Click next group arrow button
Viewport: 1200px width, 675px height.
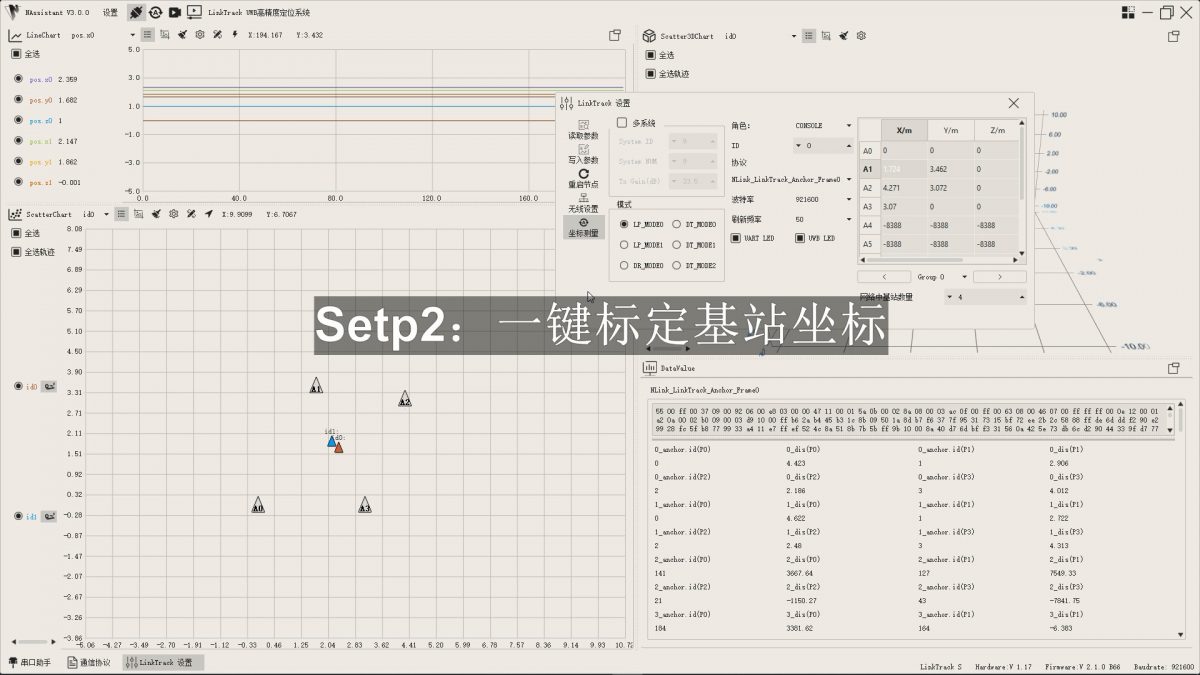[1000, 276]
